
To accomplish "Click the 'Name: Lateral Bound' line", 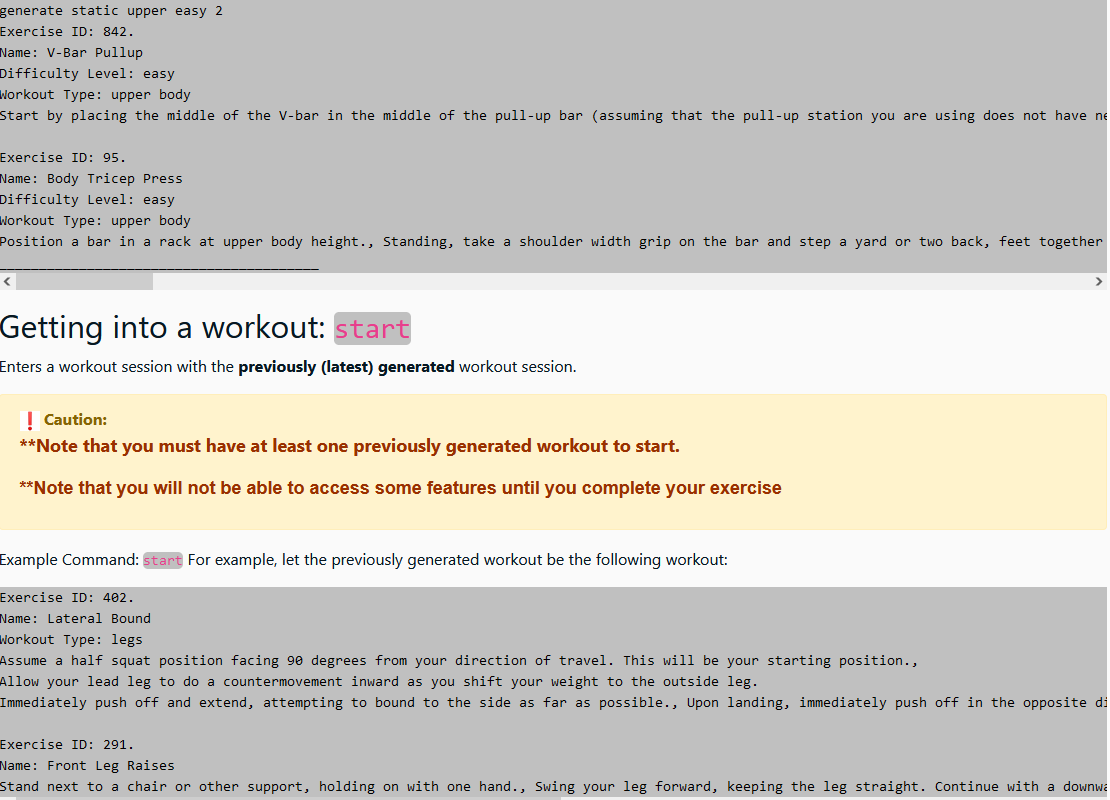I will click(75, 619).
